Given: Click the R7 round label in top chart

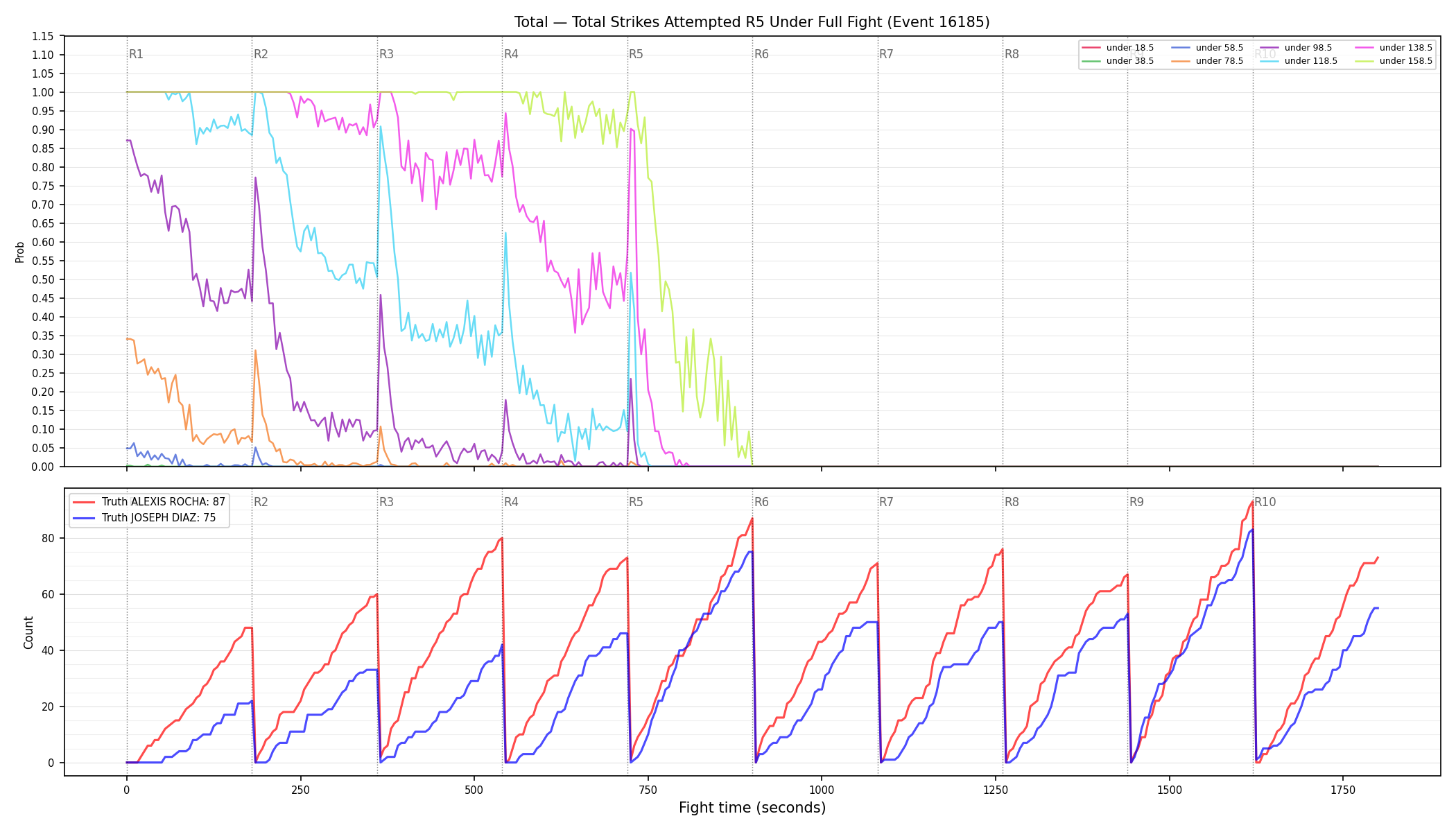Looking at the screenshot, I should (887, 54).
